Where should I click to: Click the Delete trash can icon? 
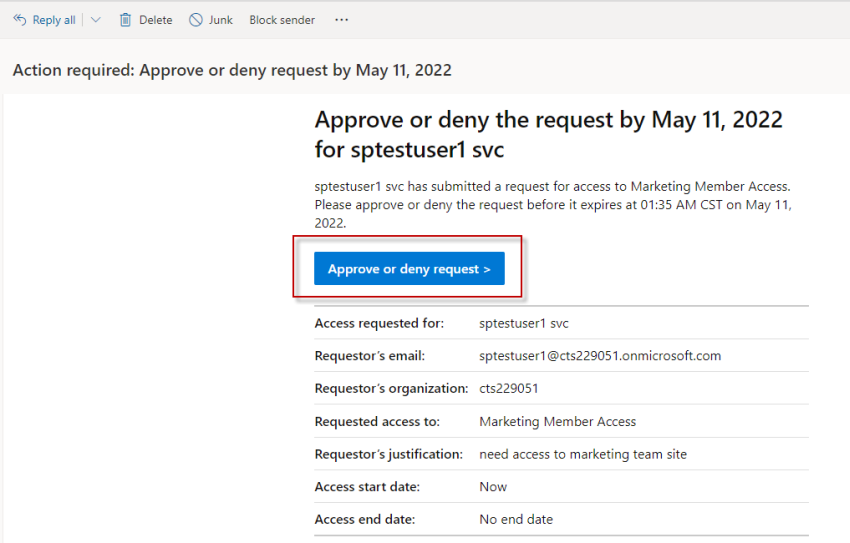(x=125, y=20)
